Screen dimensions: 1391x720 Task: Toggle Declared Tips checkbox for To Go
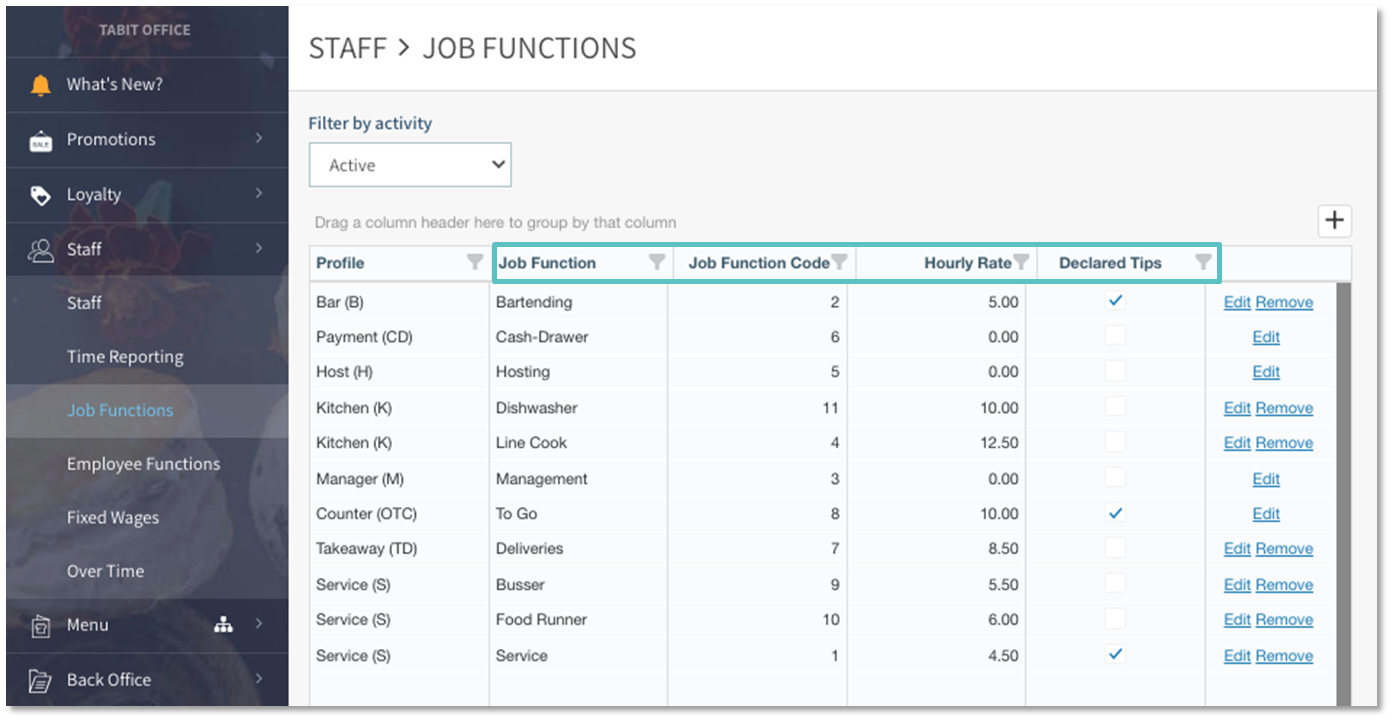pyautogui.click(x=1115, y=513)
